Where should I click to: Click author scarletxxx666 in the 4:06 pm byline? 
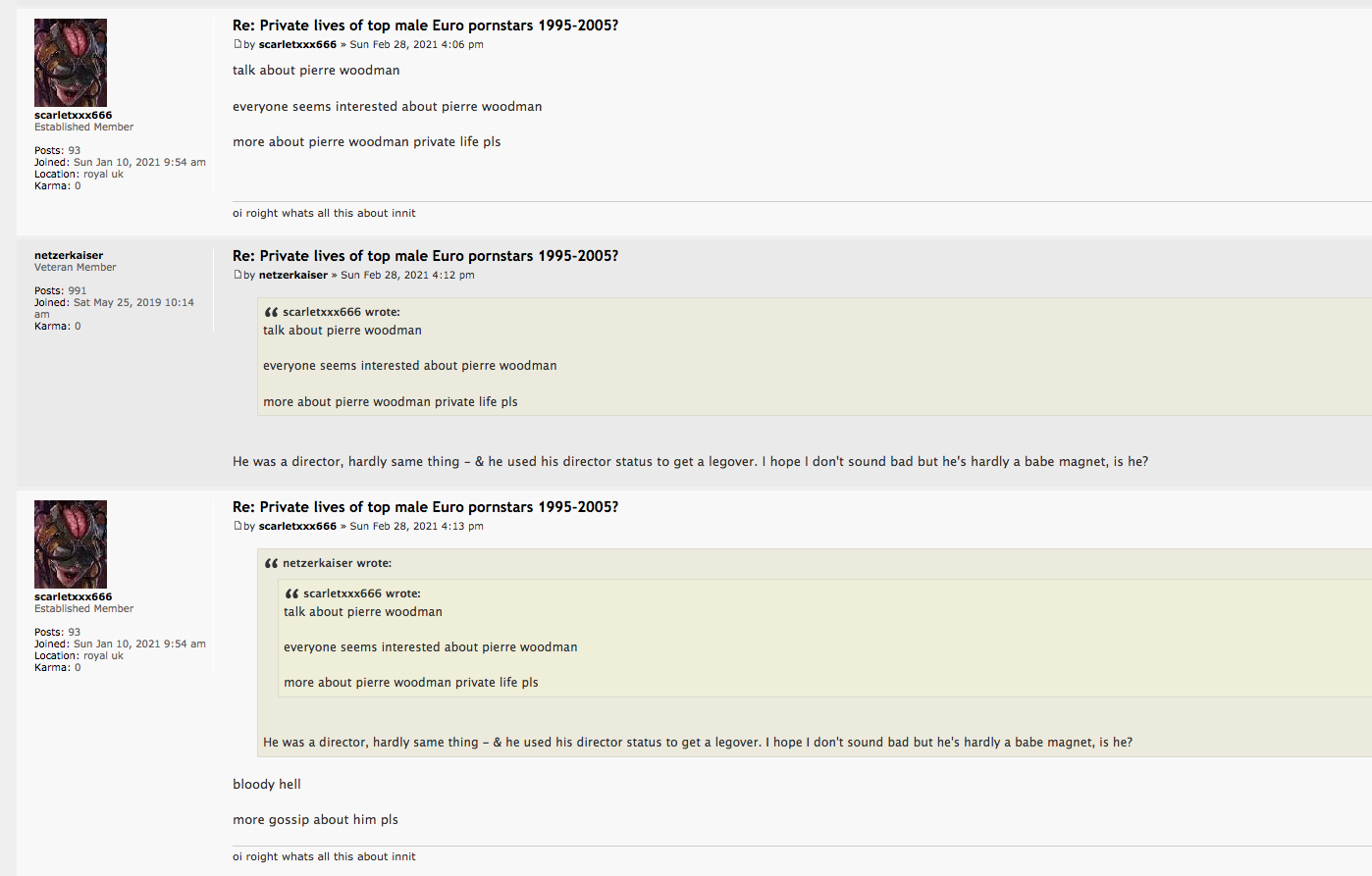(297, 44)
